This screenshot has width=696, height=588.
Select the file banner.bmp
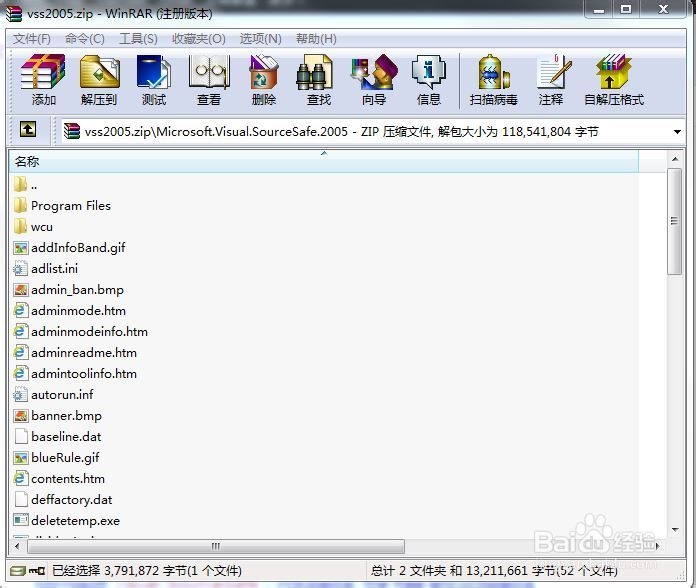coord(67,416)
